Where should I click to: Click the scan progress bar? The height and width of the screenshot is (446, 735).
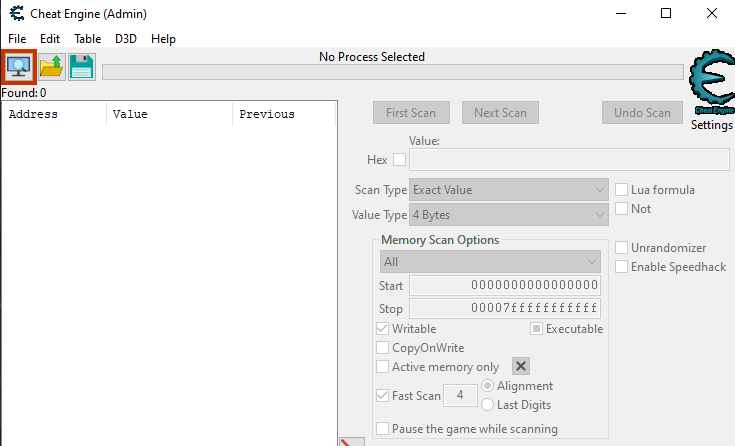pyautogui.click(x=393, y=72)
